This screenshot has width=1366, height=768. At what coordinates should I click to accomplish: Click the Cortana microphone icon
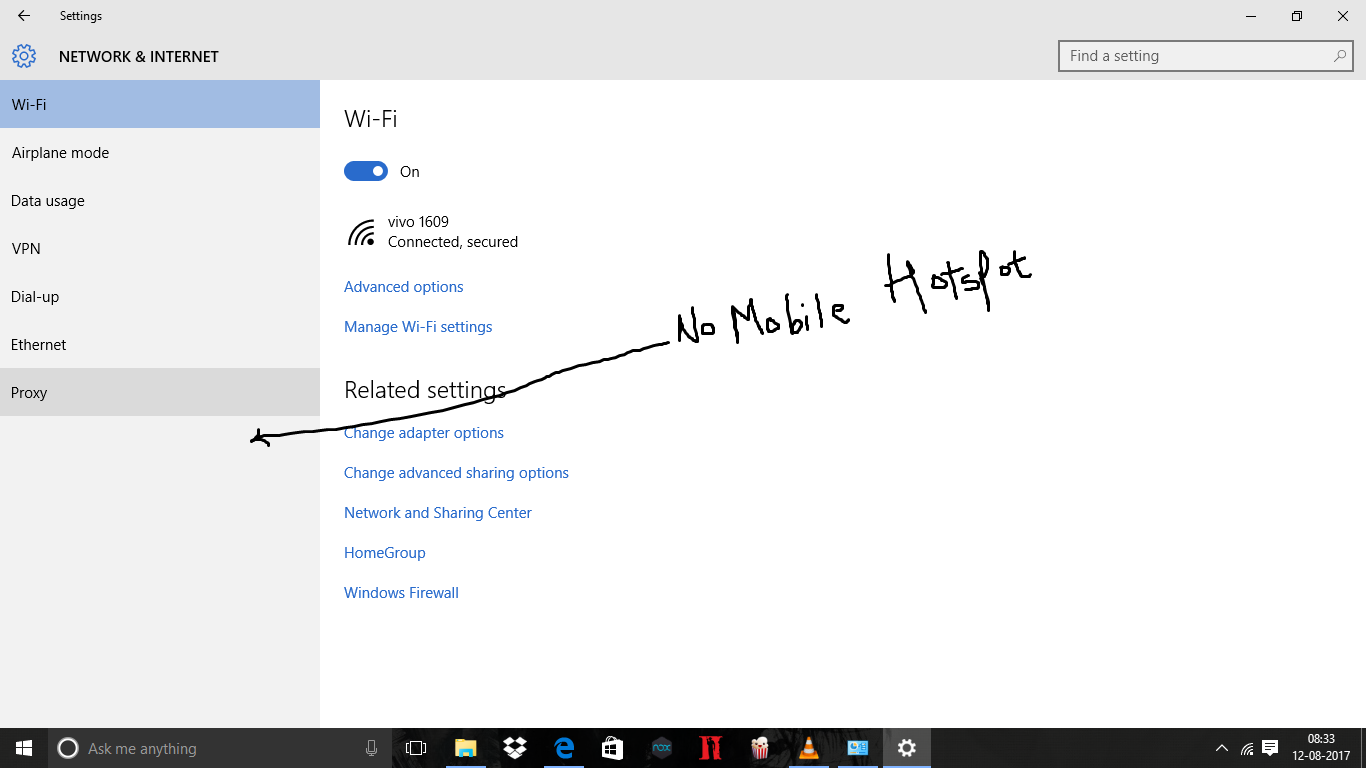pos(371,748)
